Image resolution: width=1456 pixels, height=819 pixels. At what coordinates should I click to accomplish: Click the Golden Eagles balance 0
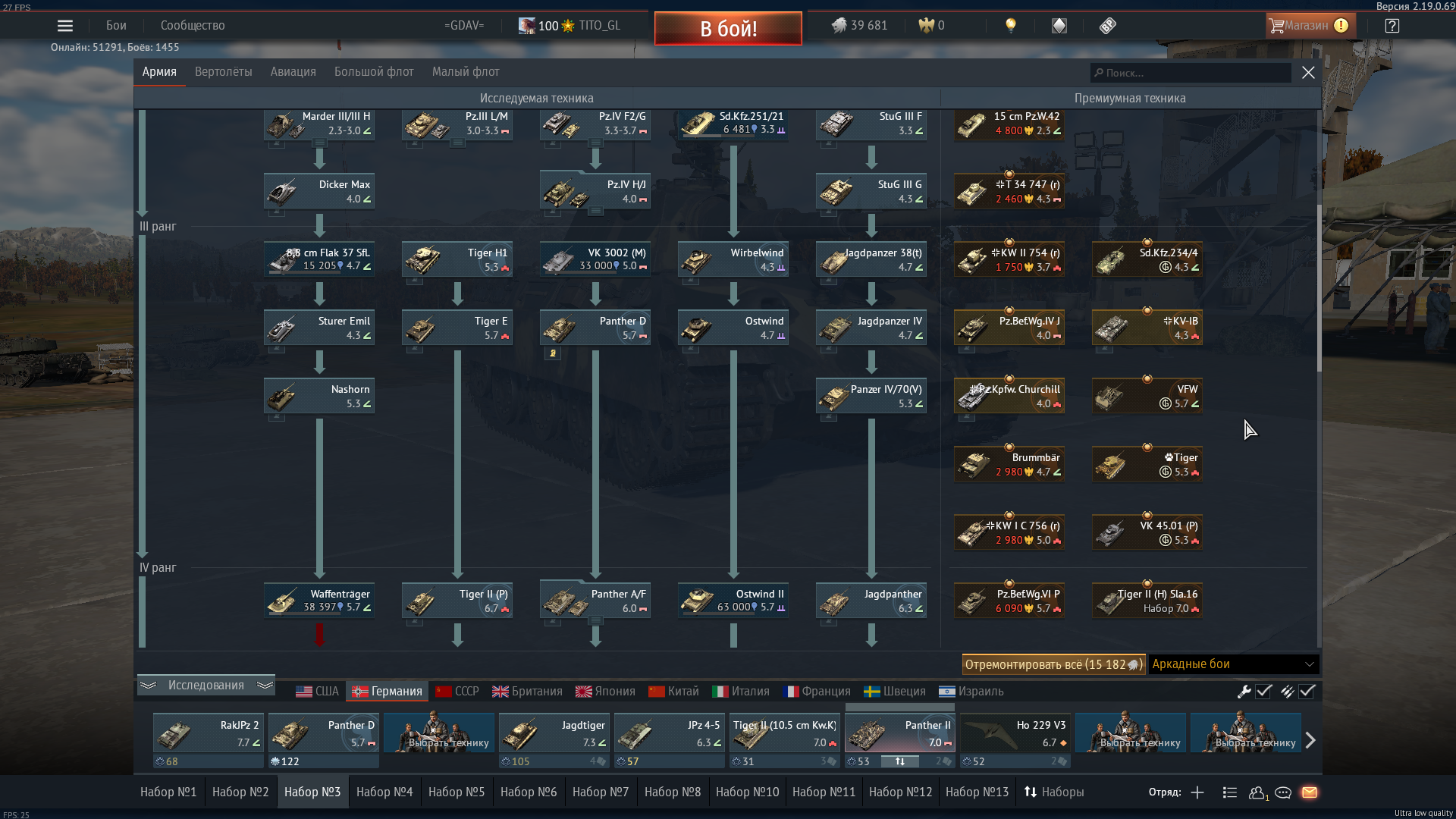pyautogui.click(x=931, y=26)
